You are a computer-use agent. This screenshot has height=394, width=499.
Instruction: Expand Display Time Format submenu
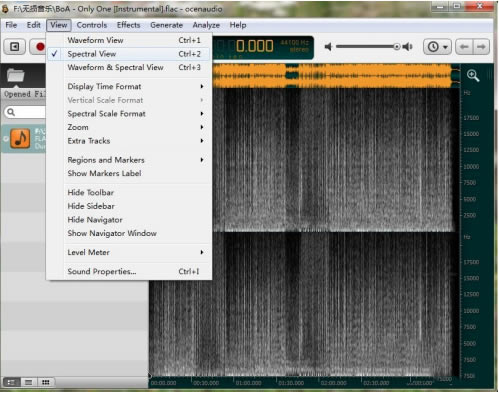coord(129,86)
